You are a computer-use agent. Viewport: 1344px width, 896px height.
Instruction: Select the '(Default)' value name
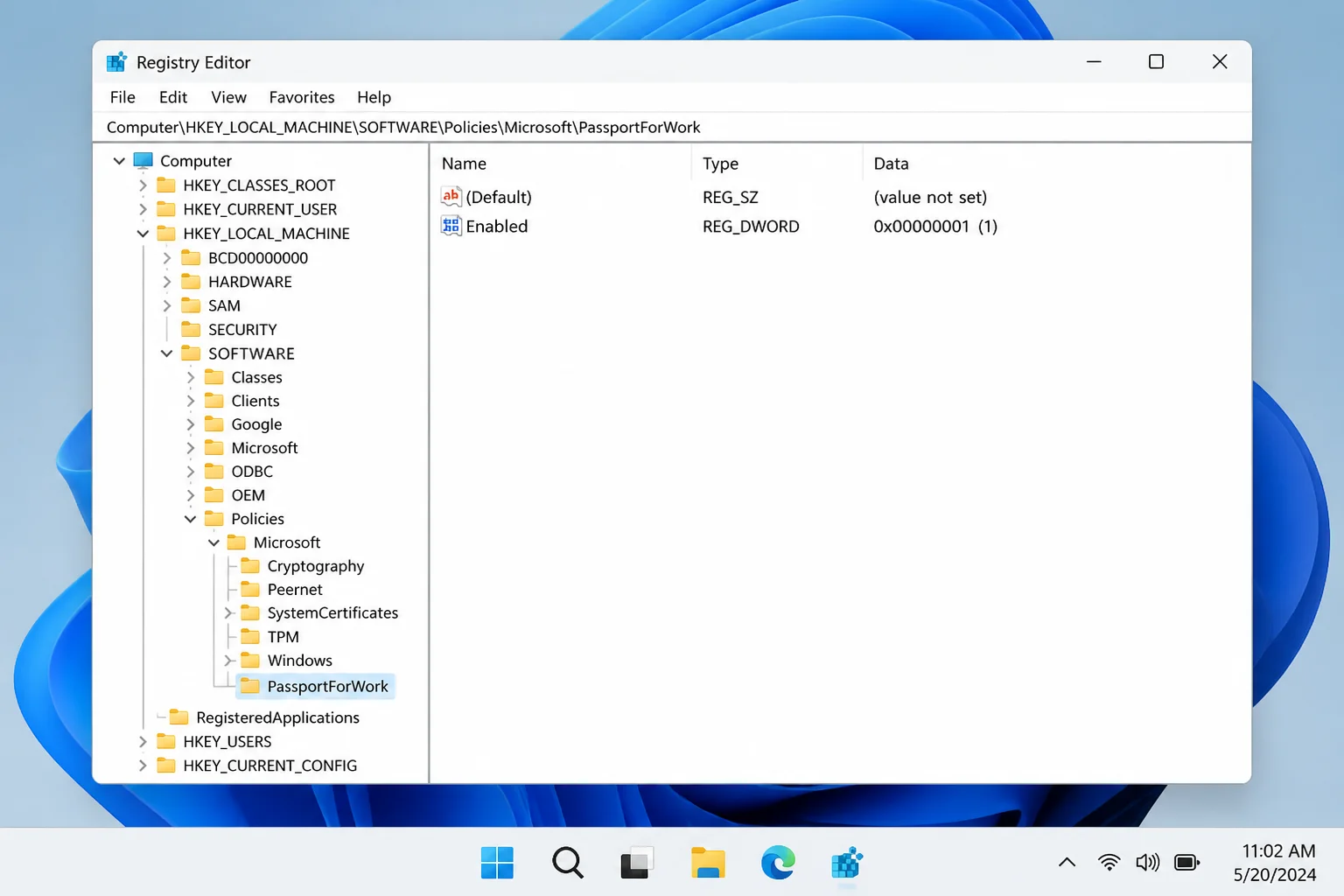(499, 198)
